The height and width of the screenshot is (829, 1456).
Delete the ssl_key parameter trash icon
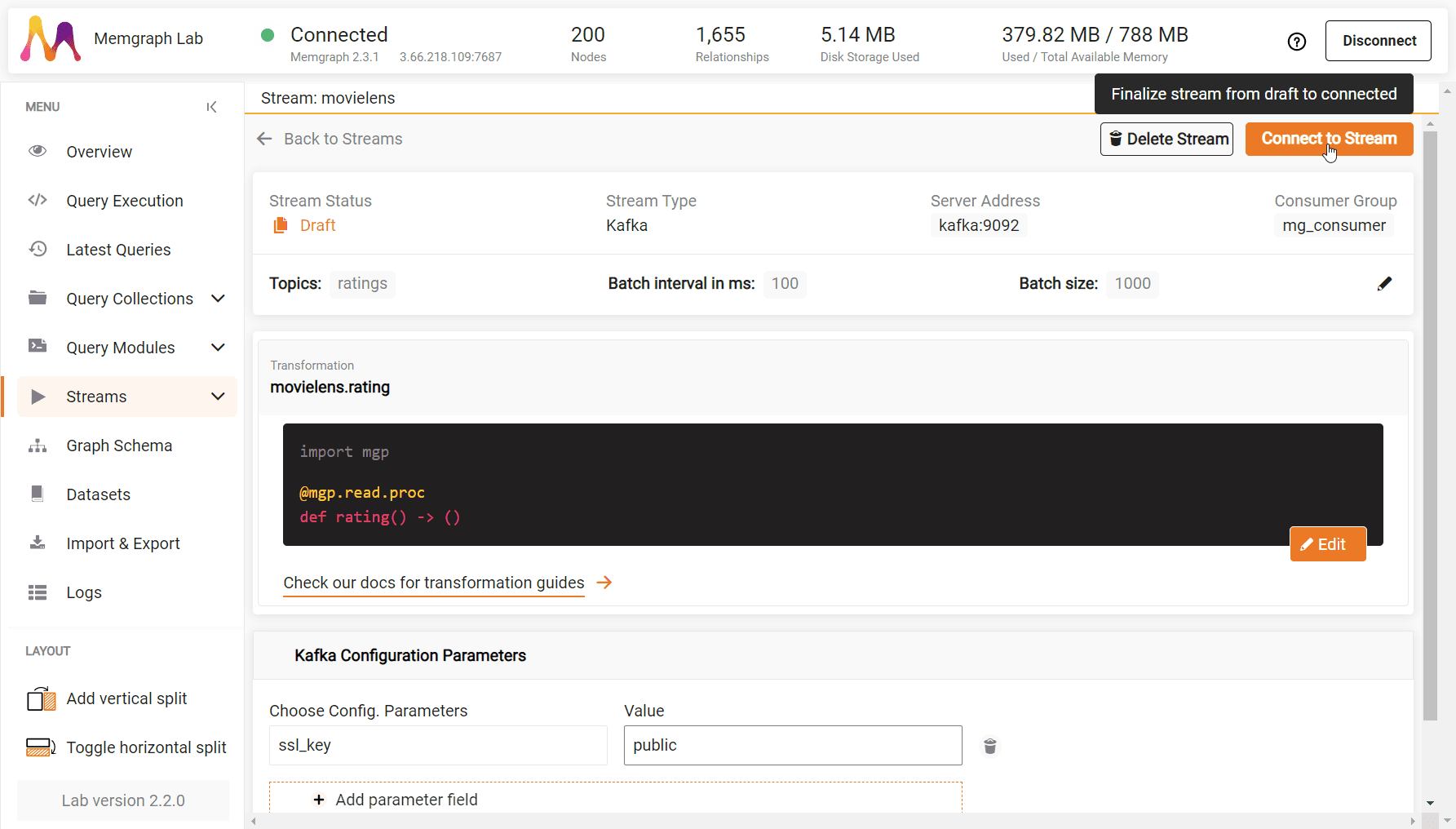[x=990, y=746]
